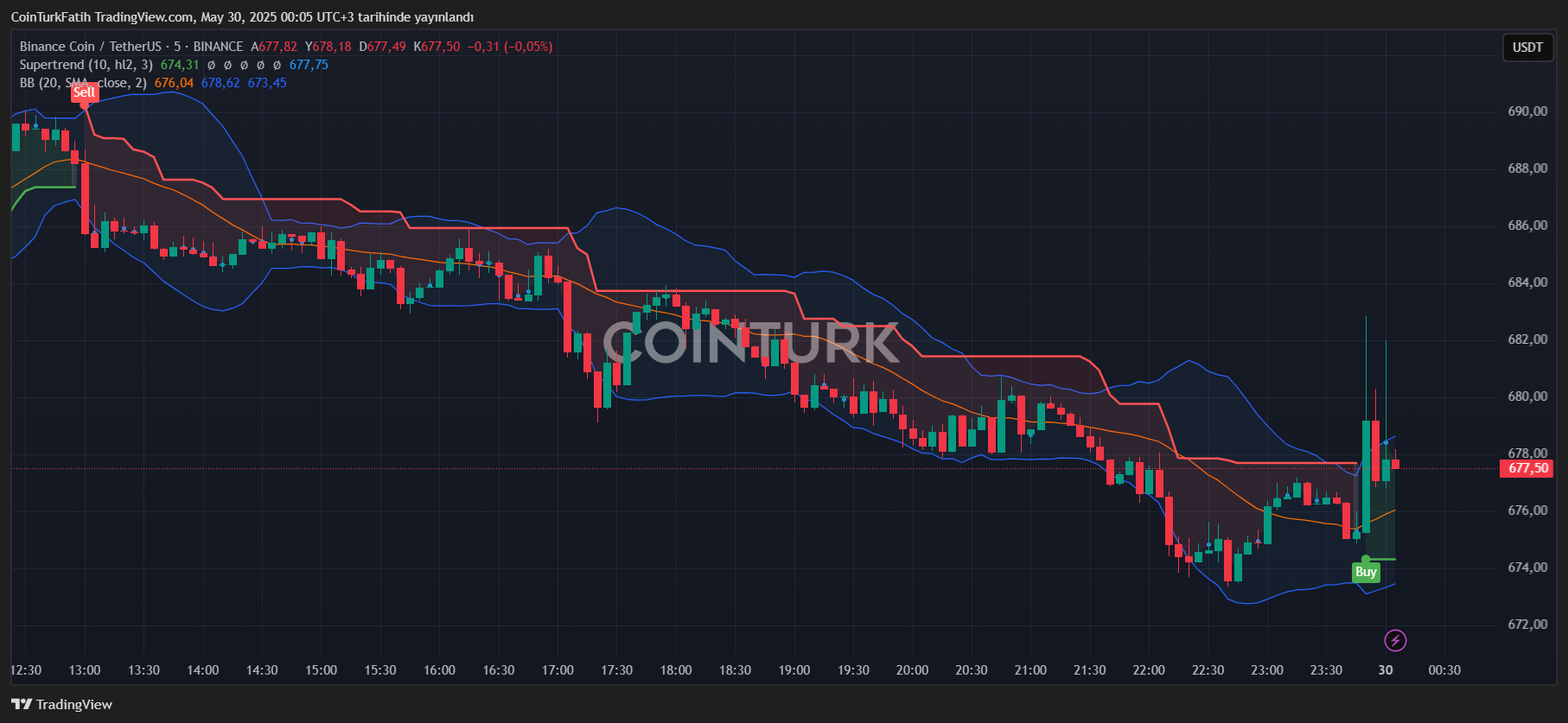Click the 680,00 price axis label
The image size is (1568, 723).
[1527, 396]
